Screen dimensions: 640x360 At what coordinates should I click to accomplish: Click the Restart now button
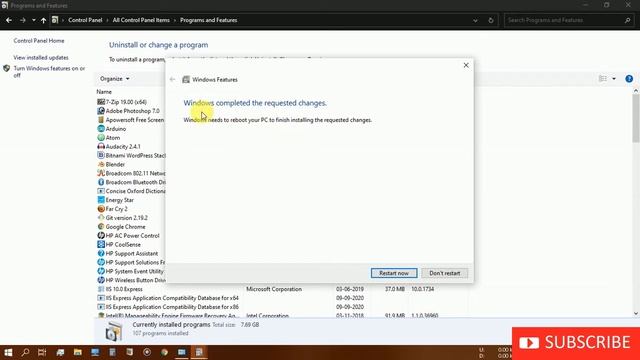(394, 273)
